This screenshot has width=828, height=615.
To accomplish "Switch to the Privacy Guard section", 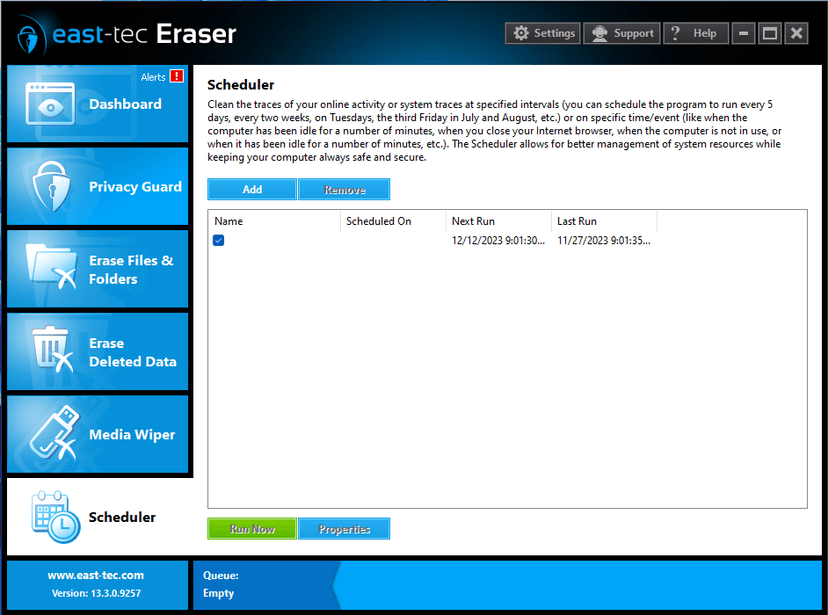I will click(98, 186).
